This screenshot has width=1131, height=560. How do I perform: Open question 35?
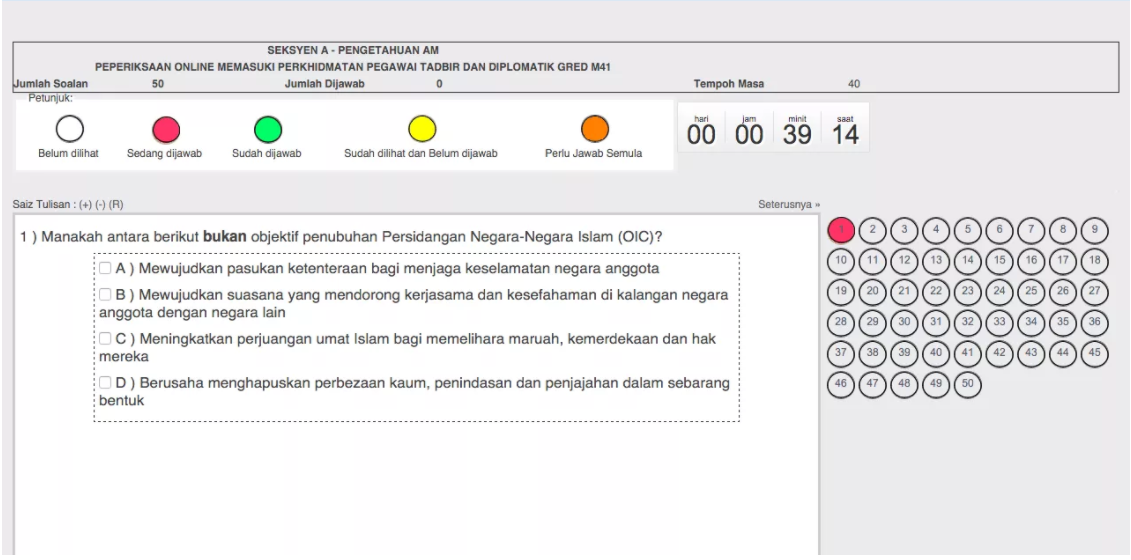pyautogui.click(x=1063, y=323)
